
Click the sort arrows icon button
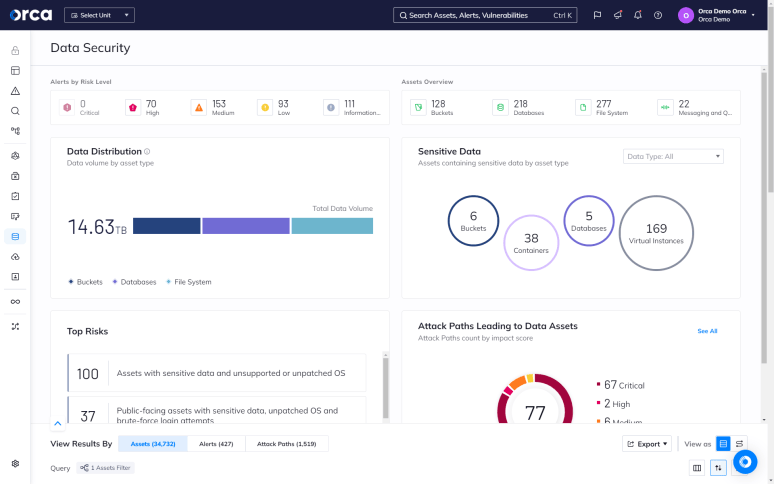(x=718, y=468)
